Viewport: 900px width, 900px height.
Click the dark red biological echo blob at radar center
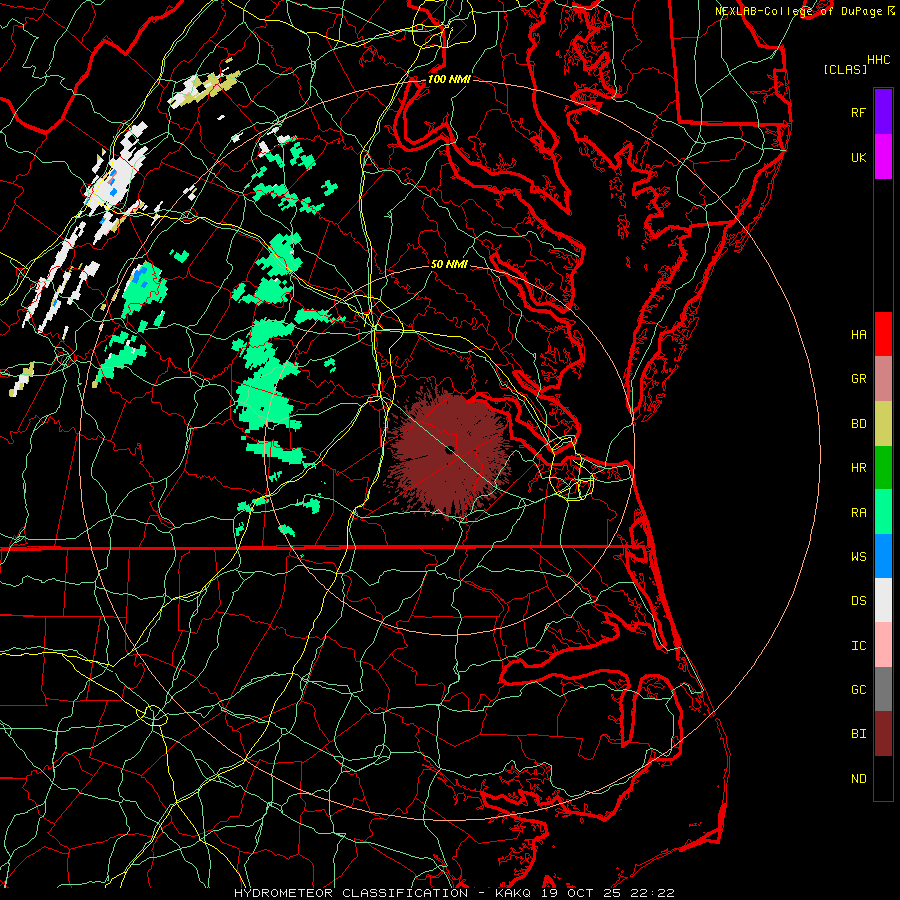(x=448, y=452)
